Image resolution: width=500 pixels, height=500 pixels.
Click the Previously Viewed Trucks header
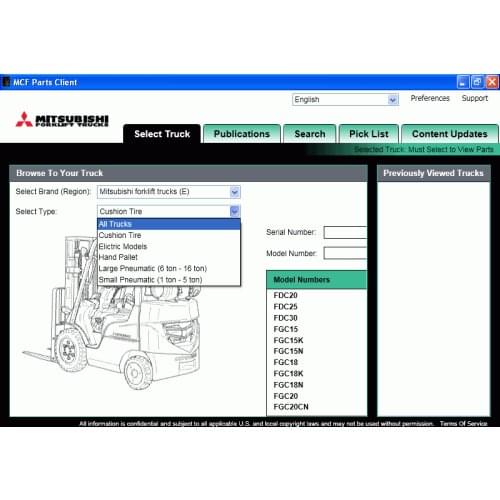433,173
